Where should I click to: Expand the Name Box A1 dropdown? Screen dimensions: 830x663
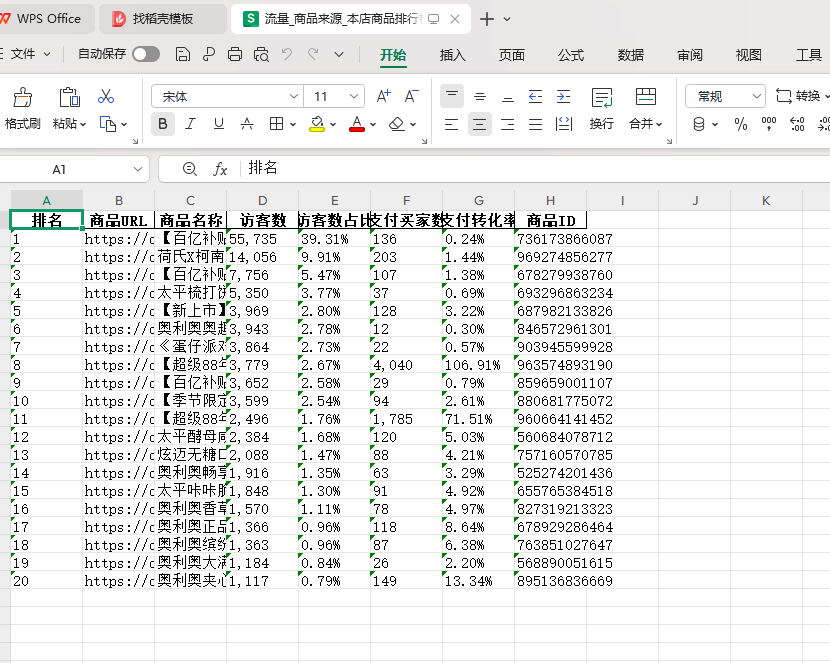click(x=138, y=169)
